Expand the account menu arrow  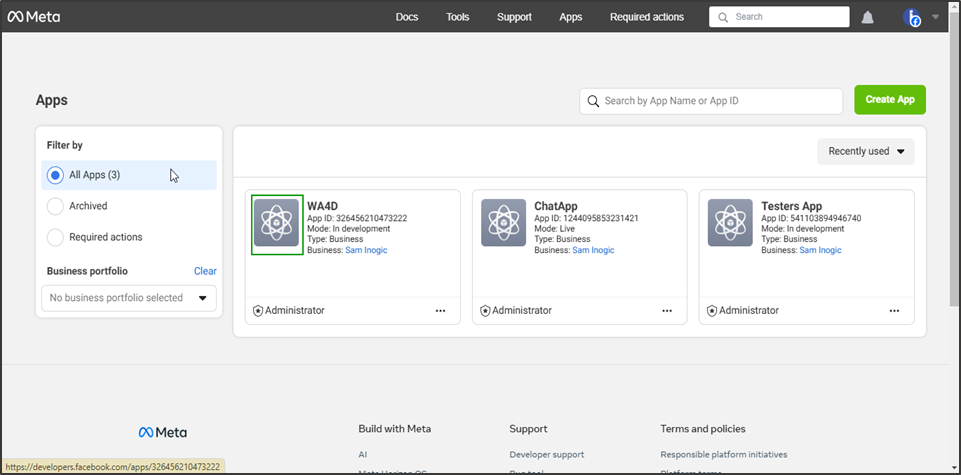click(x=936, y=17)
